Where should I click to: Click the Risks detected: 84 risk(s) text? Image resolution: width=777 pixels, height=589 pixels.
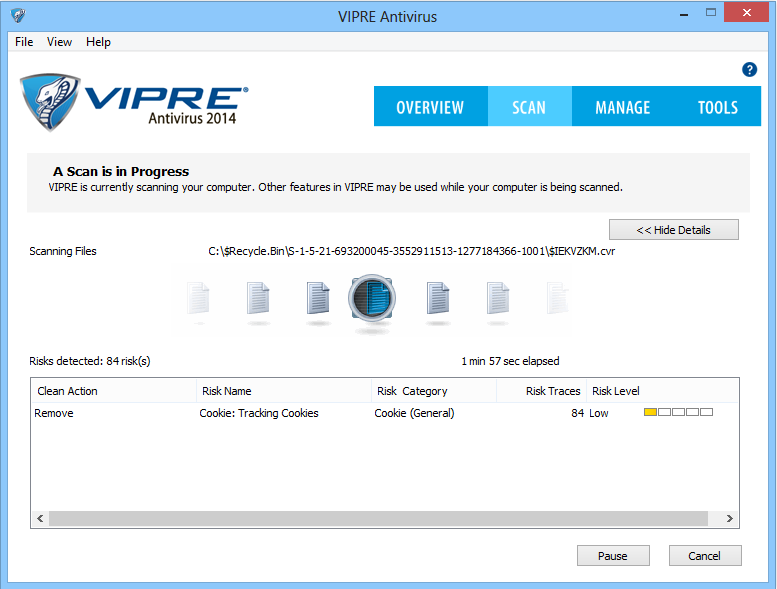pos(90,361)
